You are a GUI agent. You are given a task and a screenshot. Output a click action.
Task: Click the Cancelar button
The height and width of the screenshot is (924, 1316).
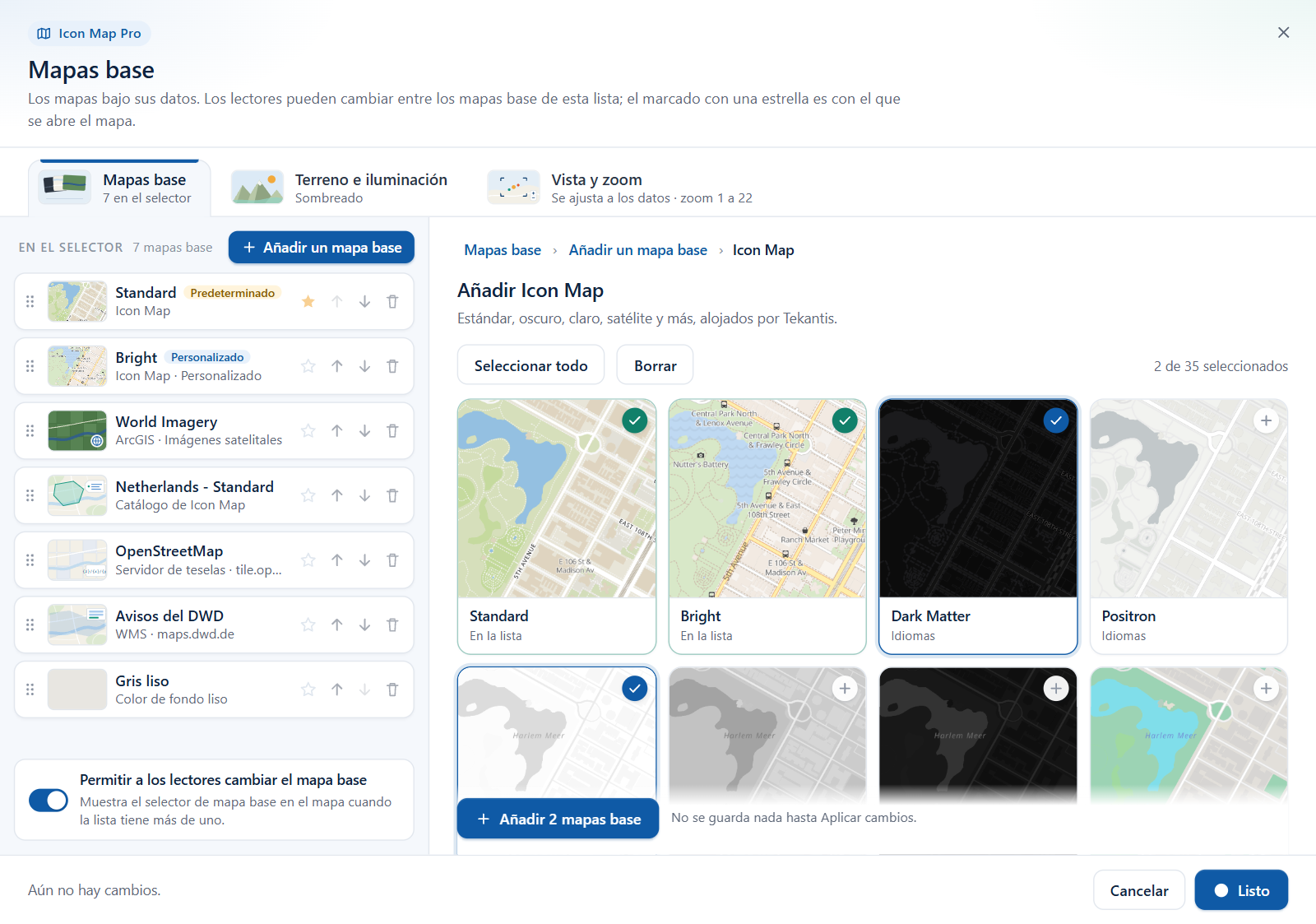[x=1139, y=890]
